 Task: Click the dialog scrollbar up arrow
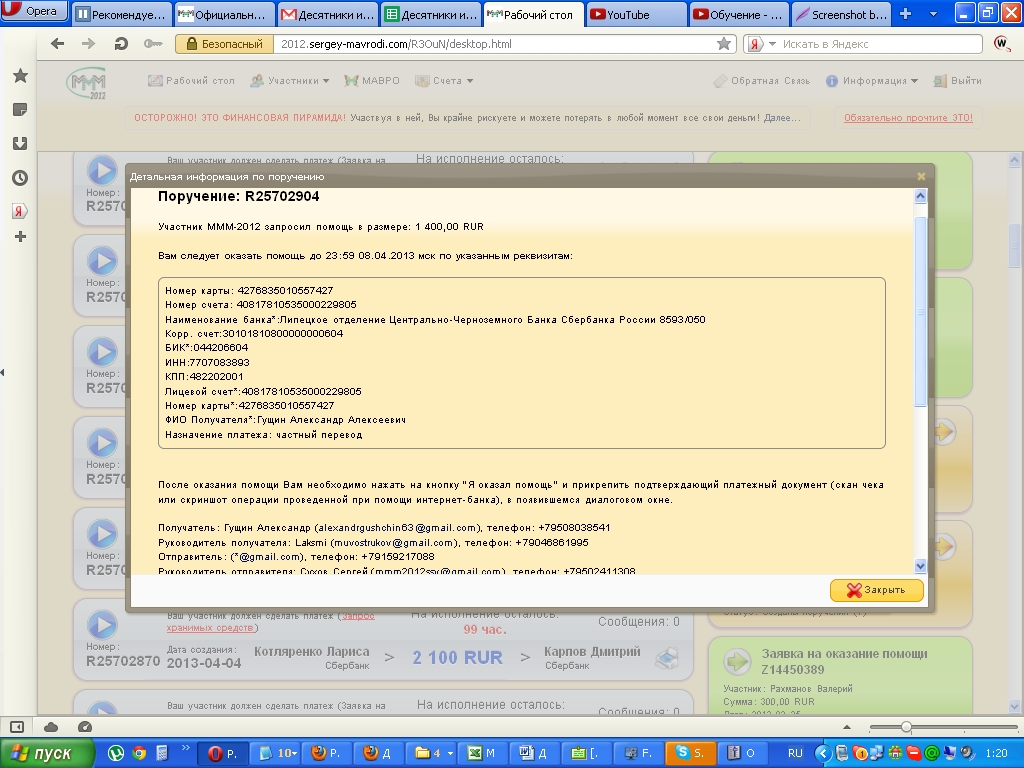pos(920,196)
